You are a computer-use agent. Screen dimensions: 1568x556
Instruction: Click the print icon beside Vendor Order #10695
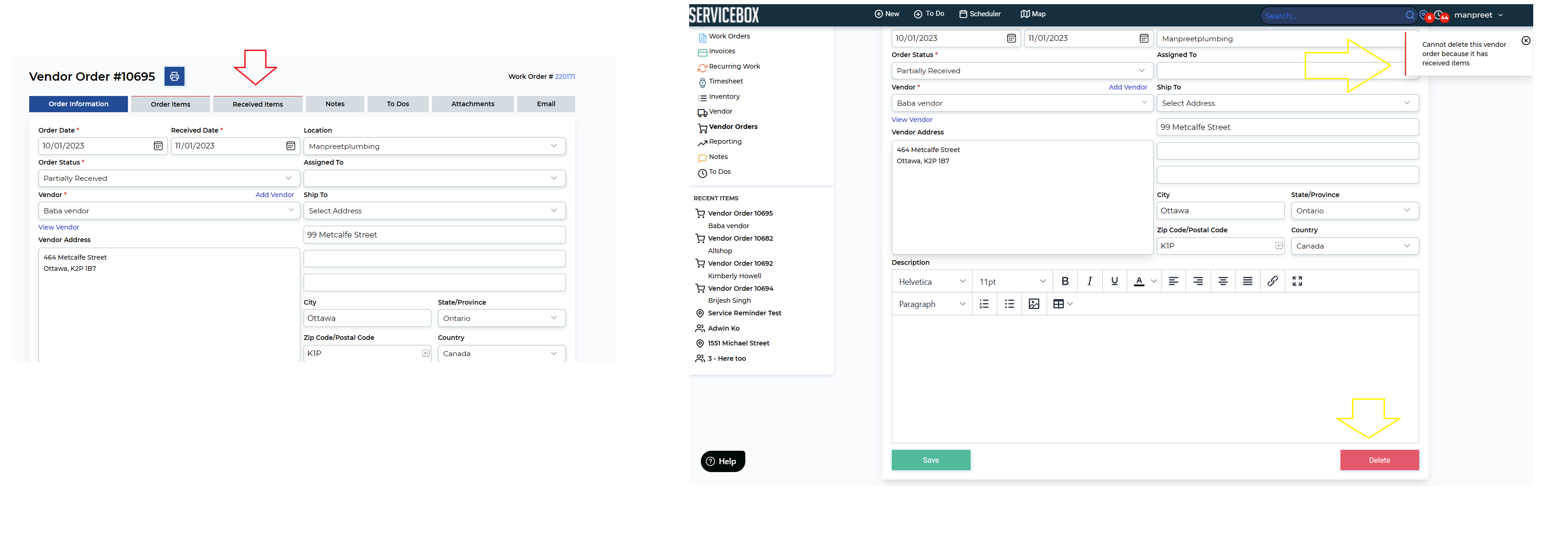[174, 76]
